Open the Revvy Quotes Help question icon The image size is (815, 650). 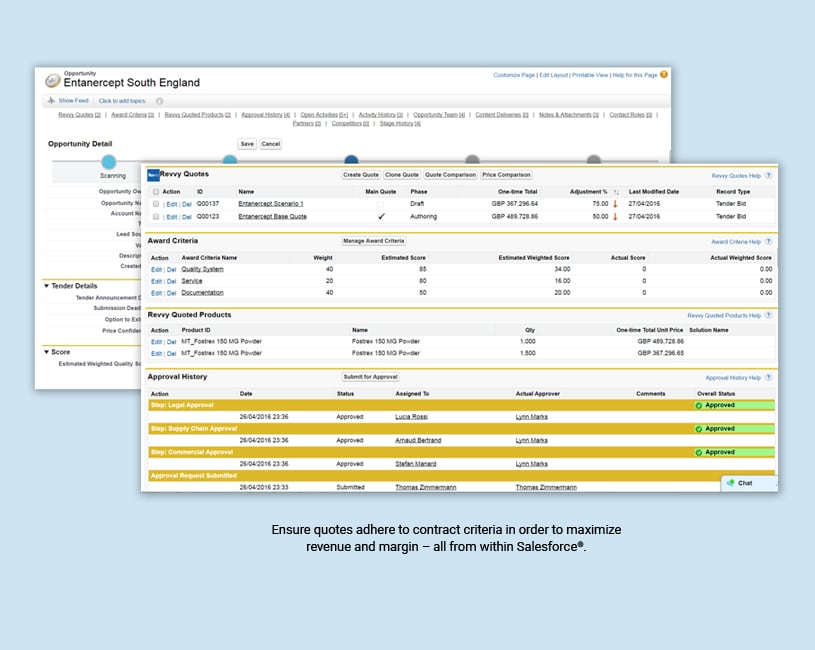[768, 176]
